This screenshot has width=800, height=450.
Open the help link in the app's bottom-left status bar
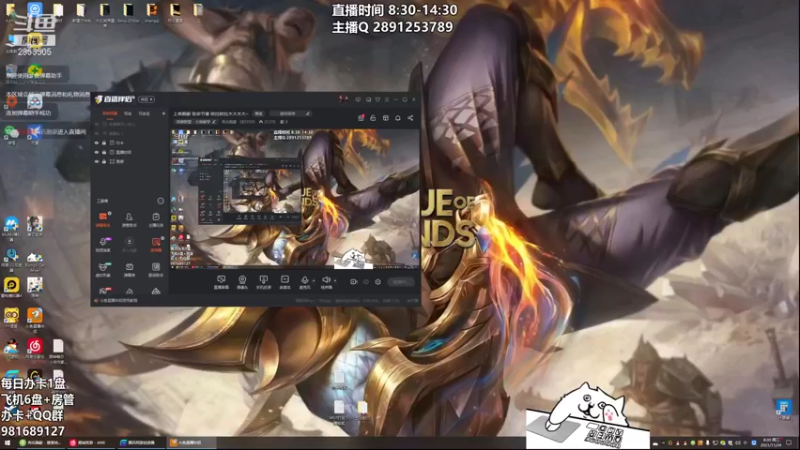[117, 301]
